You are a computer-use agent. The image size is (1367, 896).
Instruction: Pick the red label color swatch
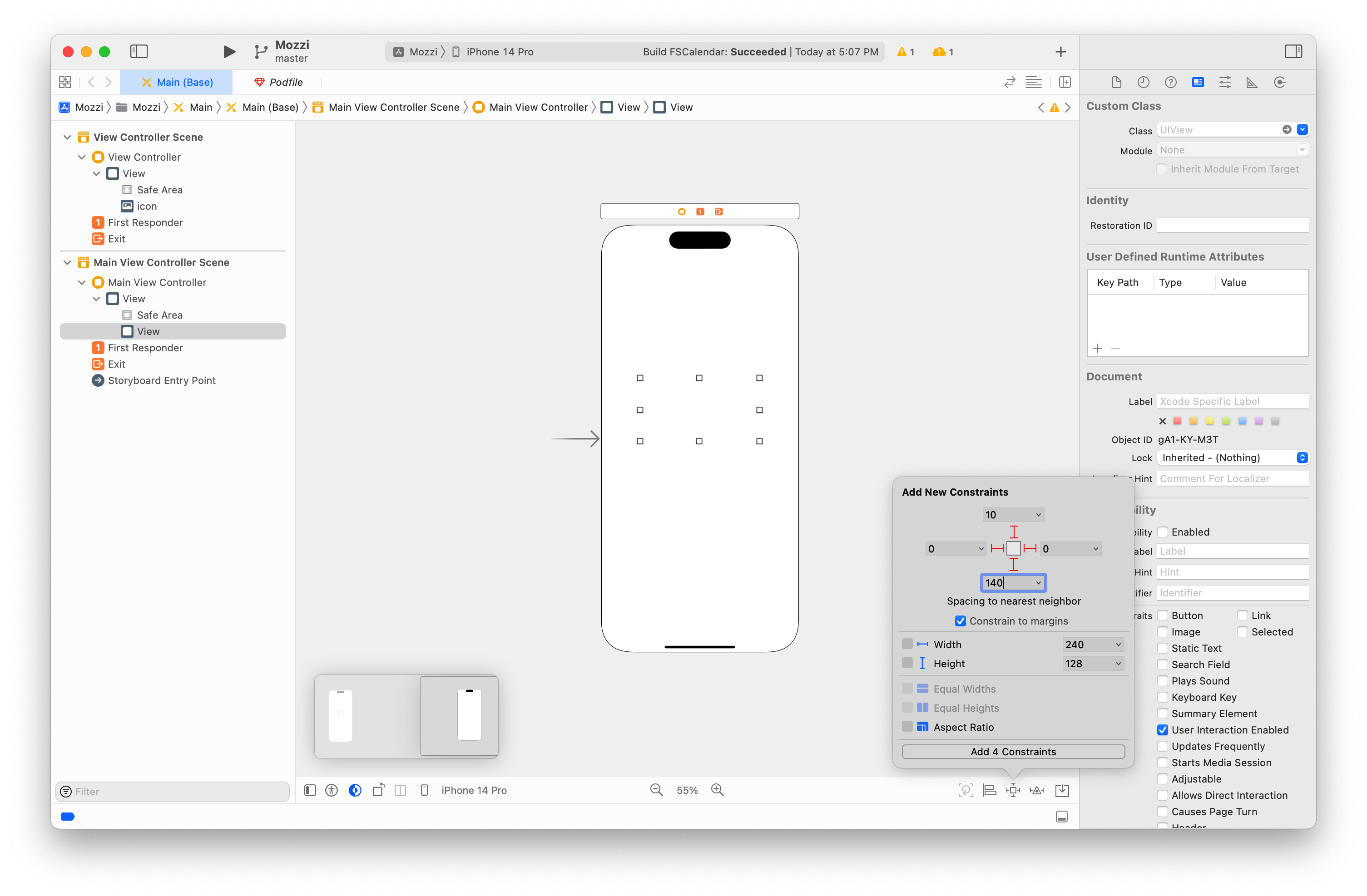(1177, 421)
